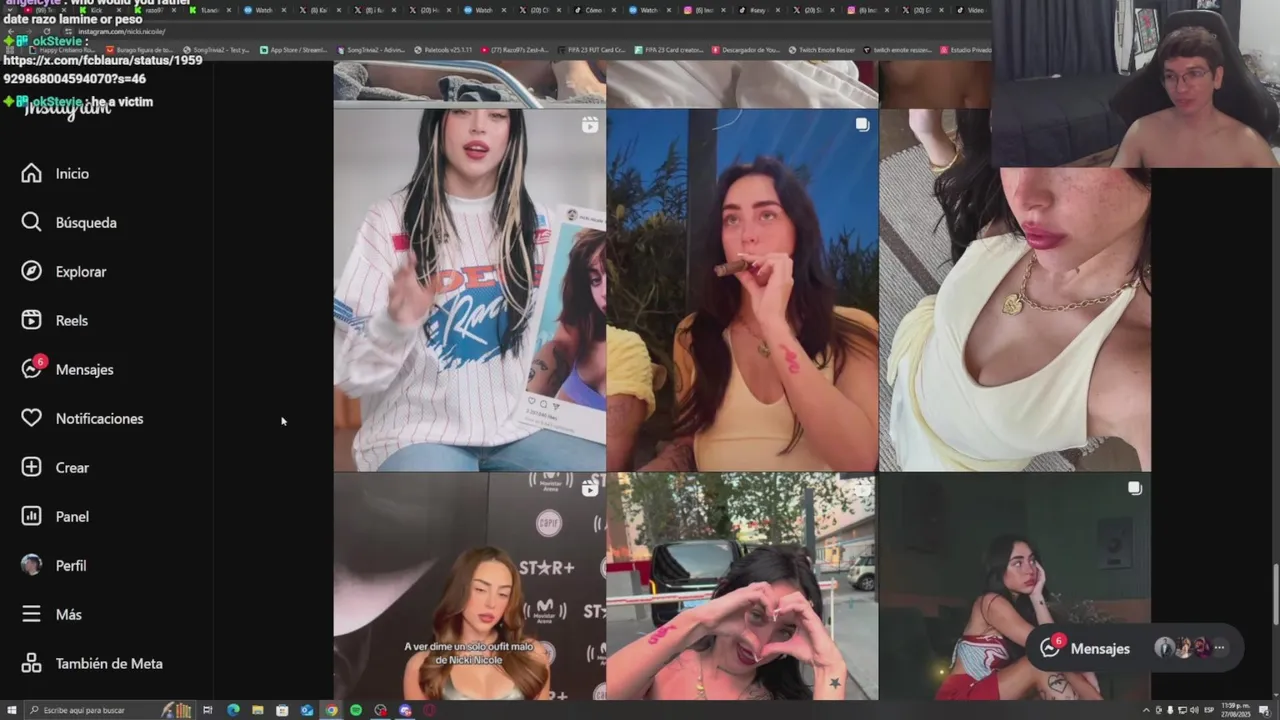Click messenger icon in floating Mensajes pill
Image resolution: width=1280 pixels, height=720 pixels.
pyautogui.click(x=1050, y=648)
